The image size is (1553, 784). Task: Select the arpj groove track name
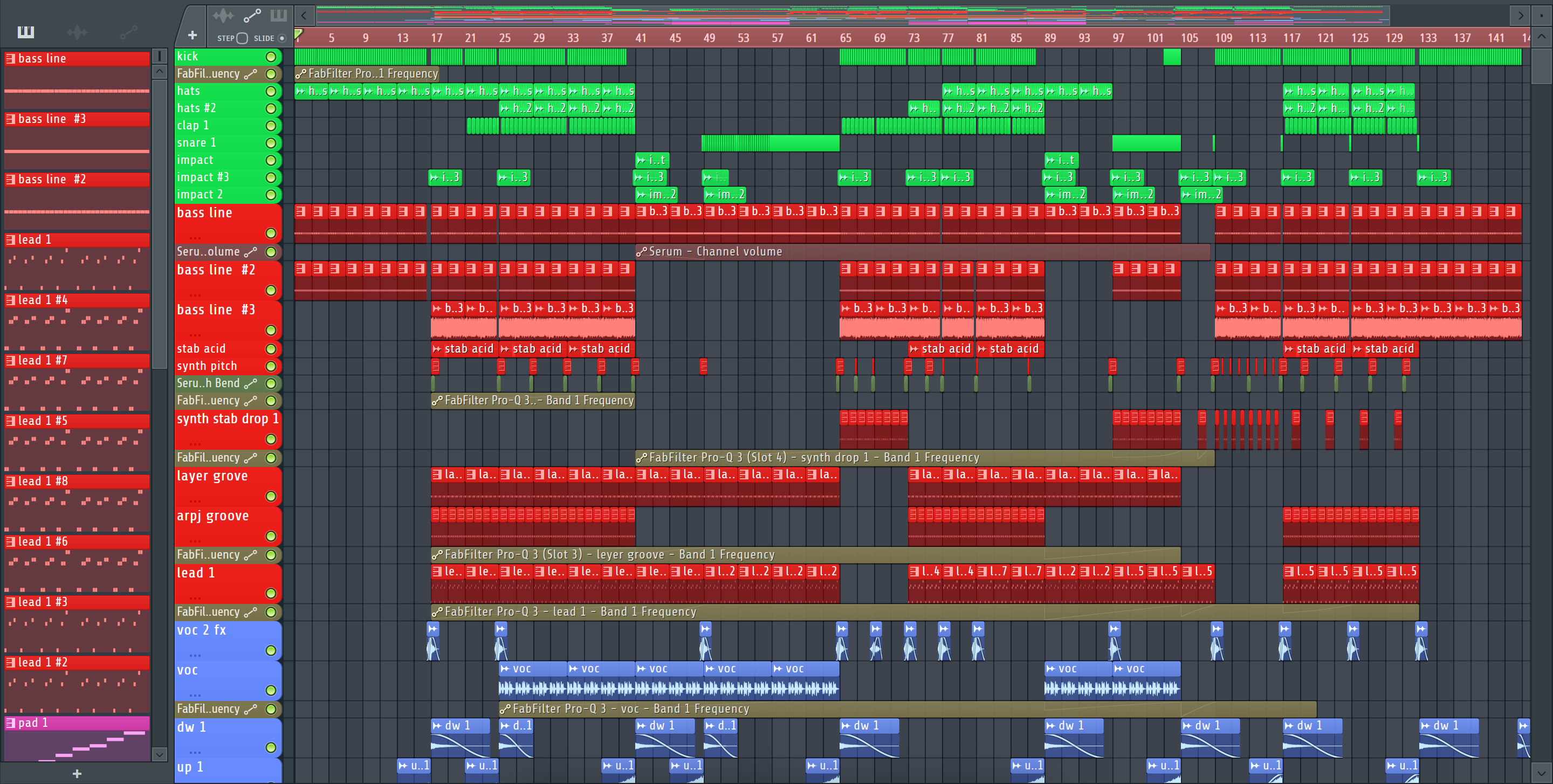point(213,516)
